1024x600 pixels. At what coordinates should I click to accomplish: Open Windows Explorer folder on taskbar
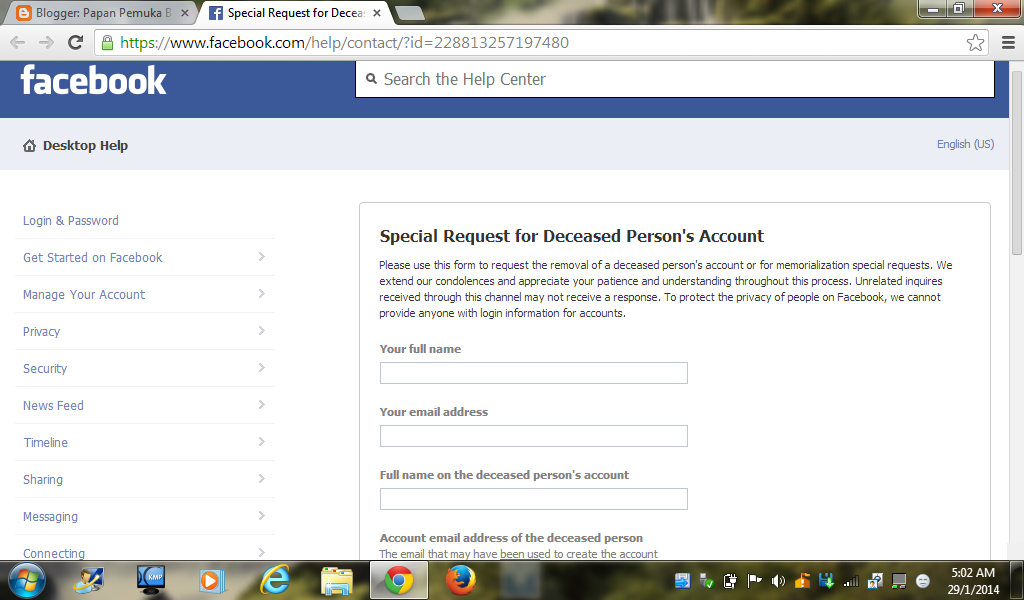(337, 580)
